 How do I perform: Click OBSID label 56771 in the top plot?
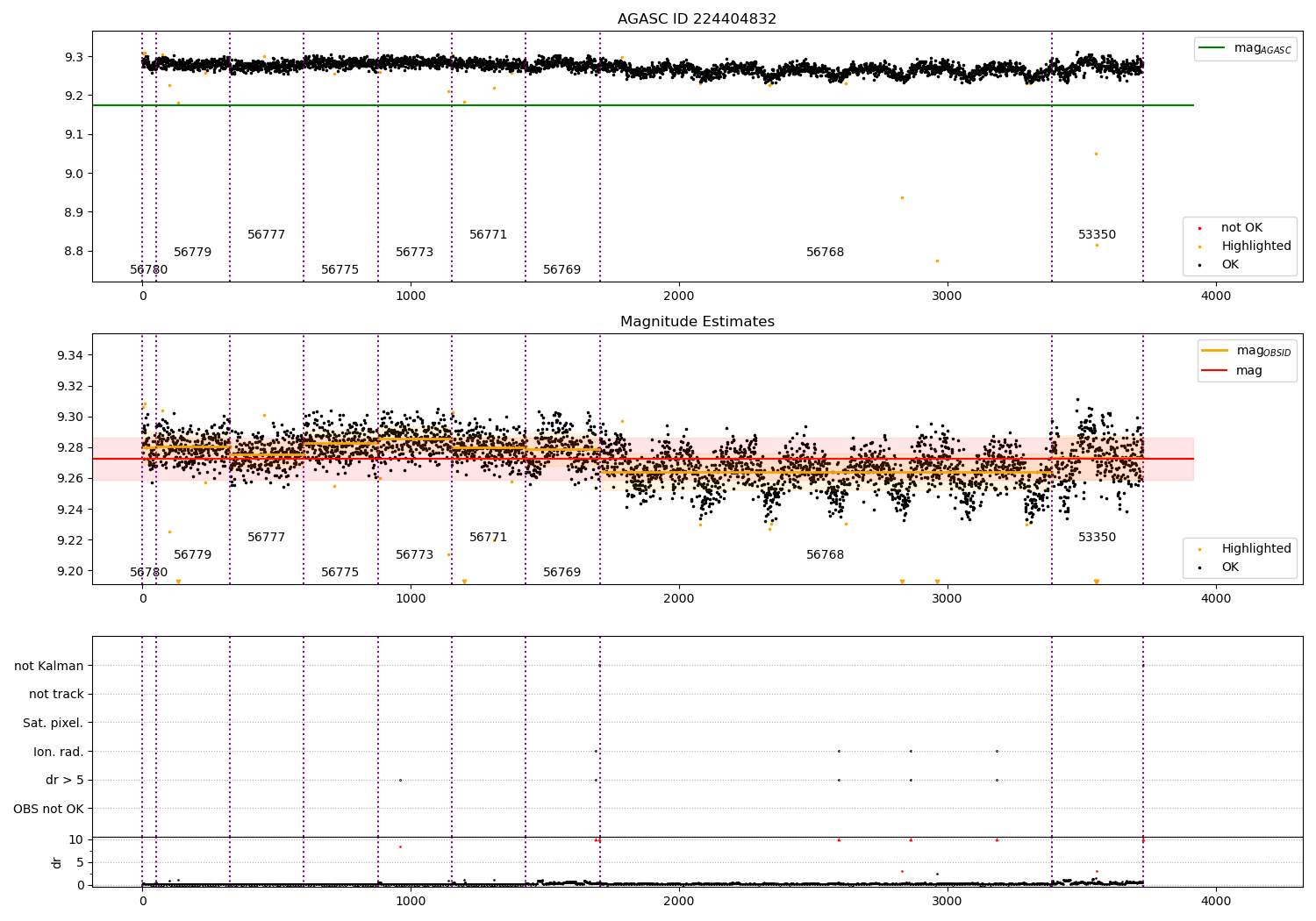point(488,234)
